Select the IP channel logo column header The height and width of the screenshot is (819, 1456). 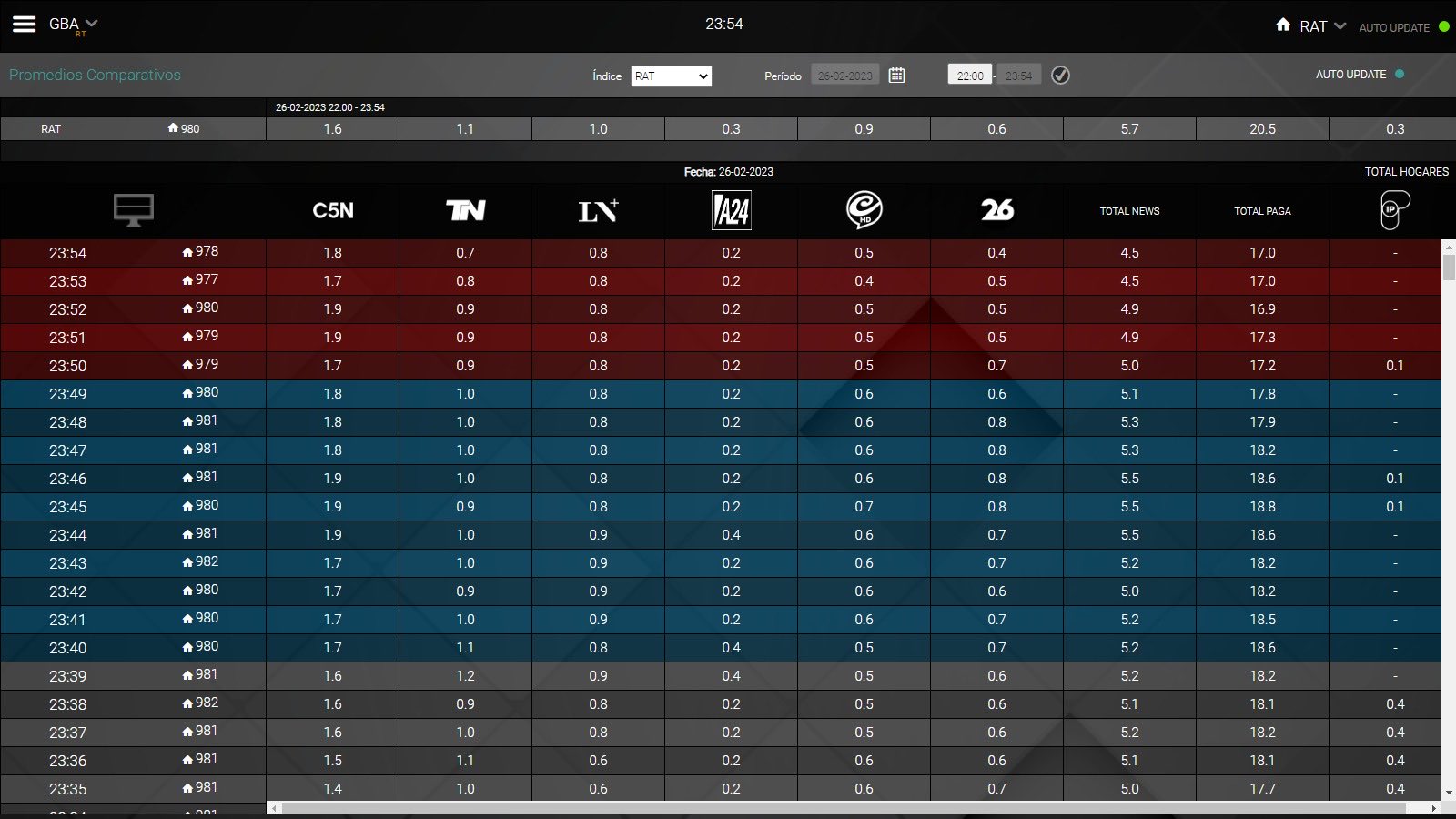coord(1395,210)
